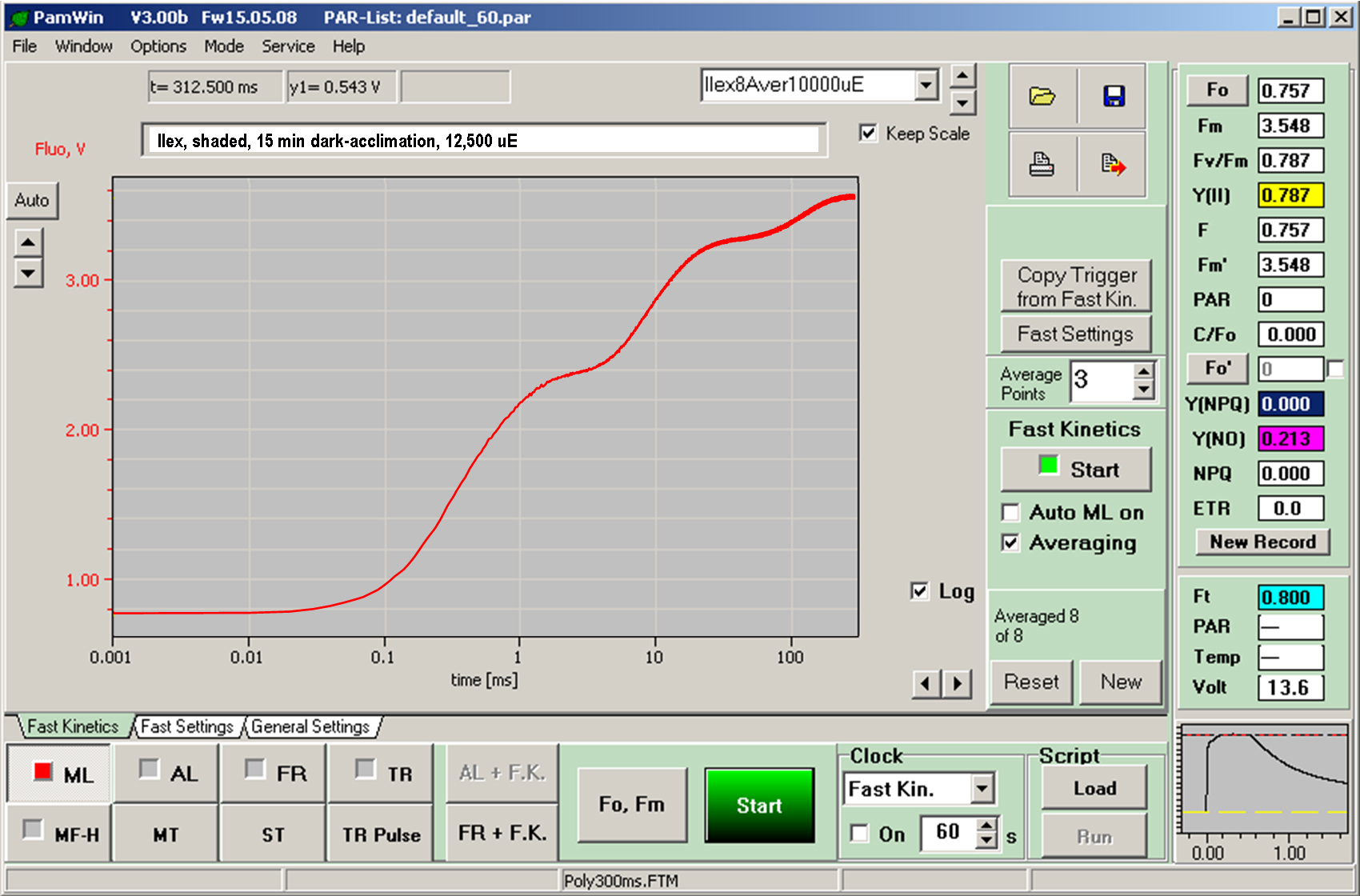Toggle the Log scale checkbox
Image resolution: width=1360 pixels, height=896 pixels.
coord(920,591)
